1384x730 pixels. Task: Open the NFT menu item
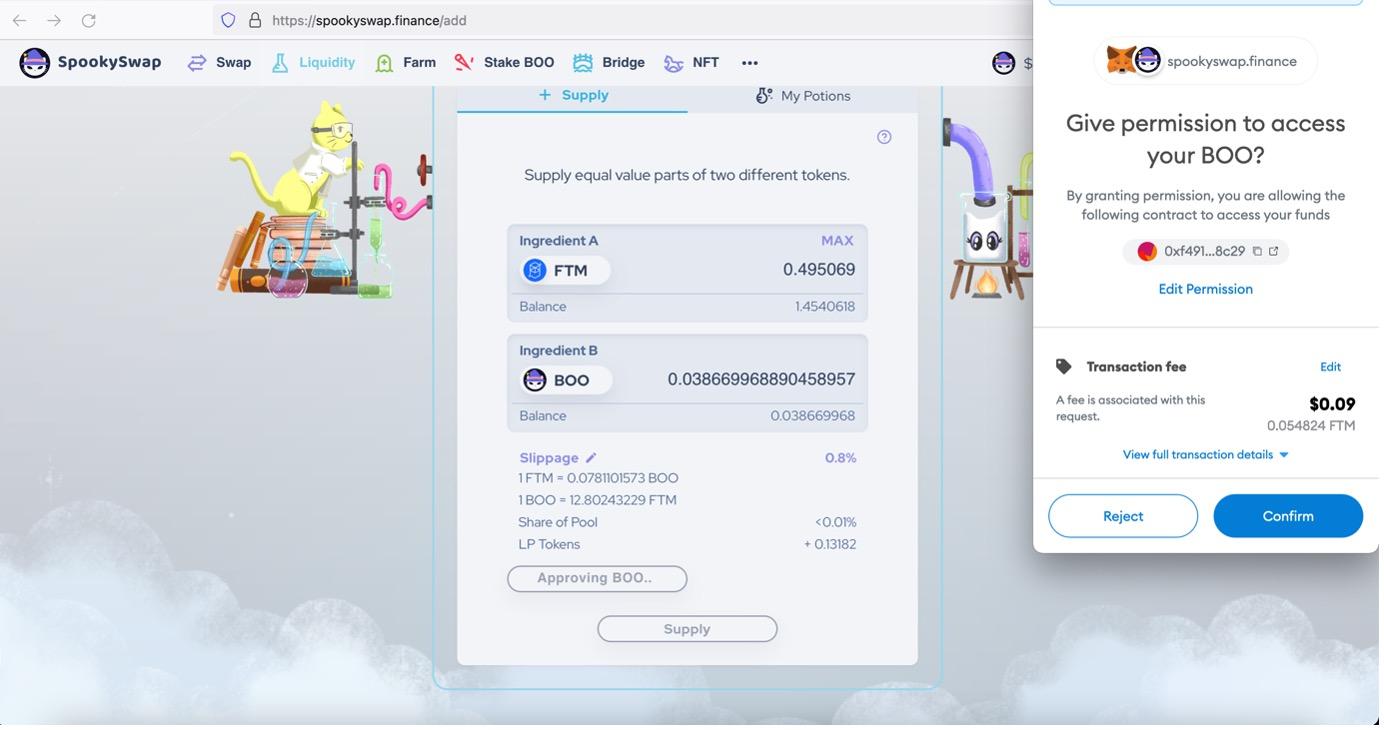coord(706,63)
